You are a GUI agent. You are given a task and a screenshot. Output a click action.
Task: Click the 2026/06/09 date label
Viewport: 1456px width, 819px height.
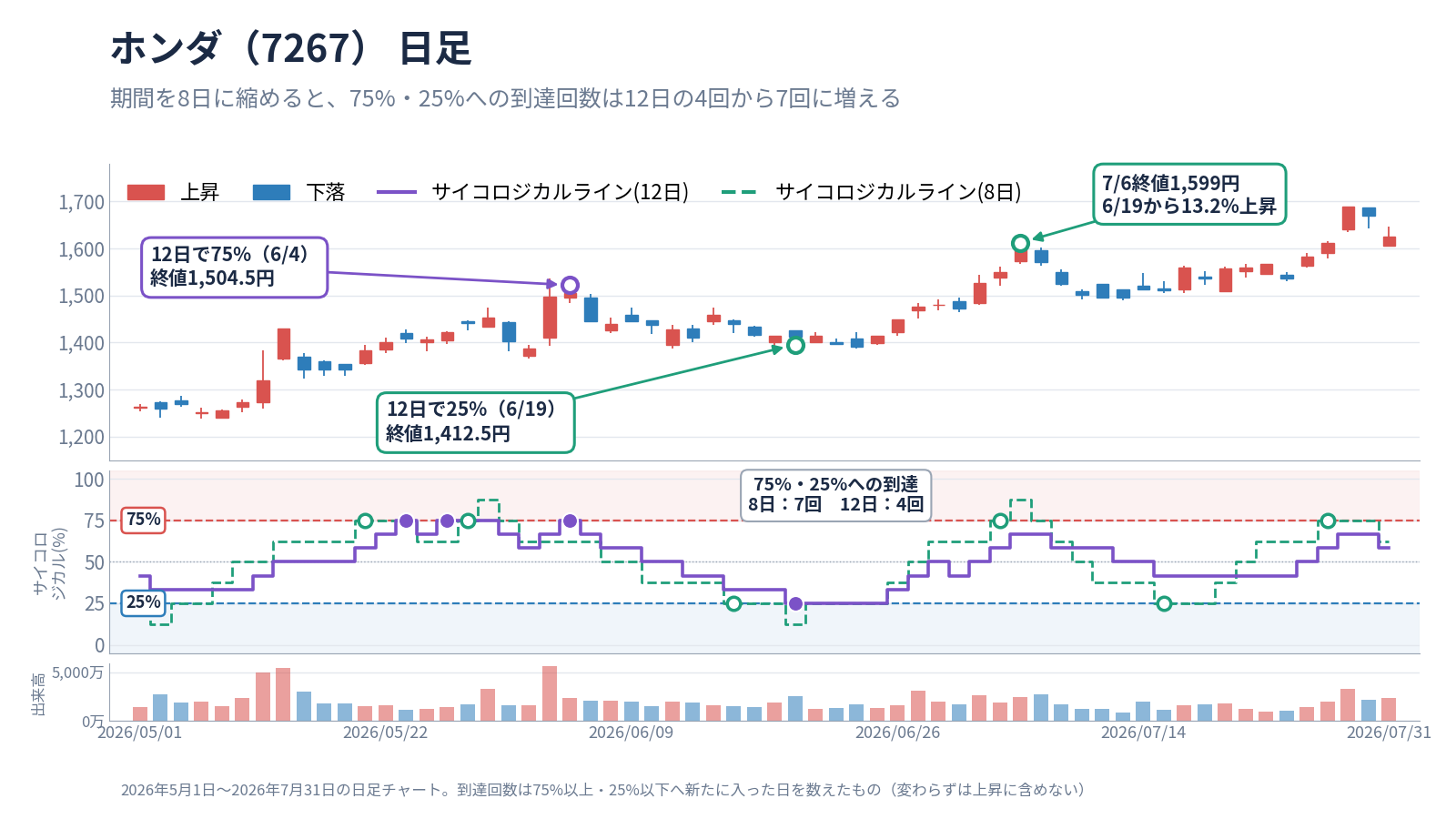coord(631,733)
